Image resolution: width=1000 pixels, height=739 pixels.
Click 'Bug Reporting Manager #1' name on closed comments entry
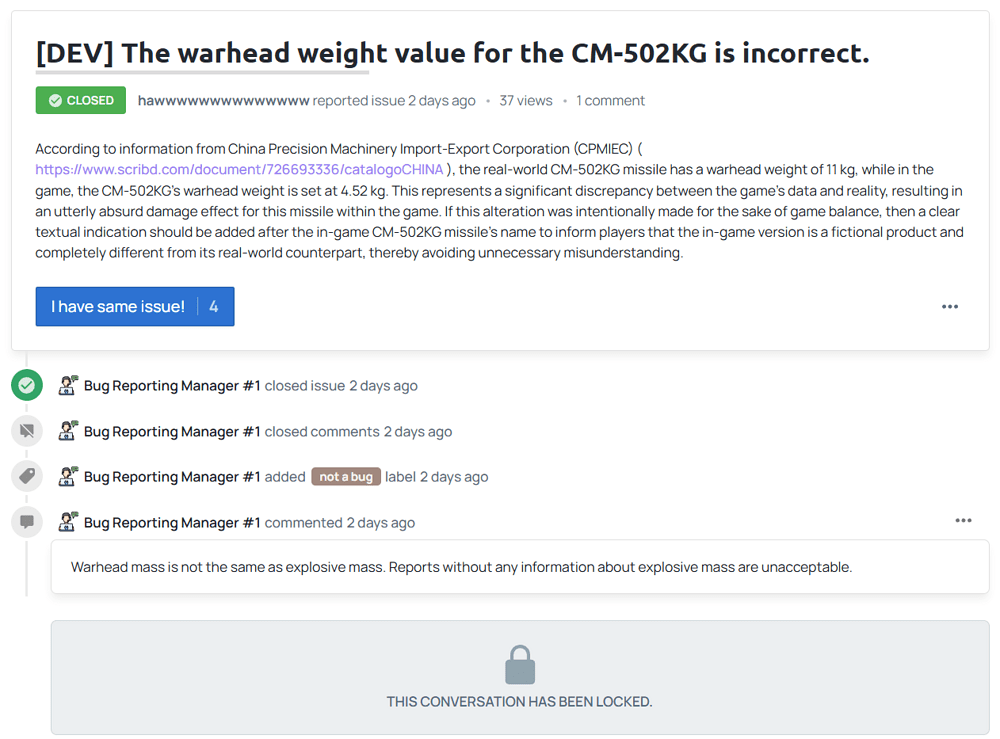[172, 432]
